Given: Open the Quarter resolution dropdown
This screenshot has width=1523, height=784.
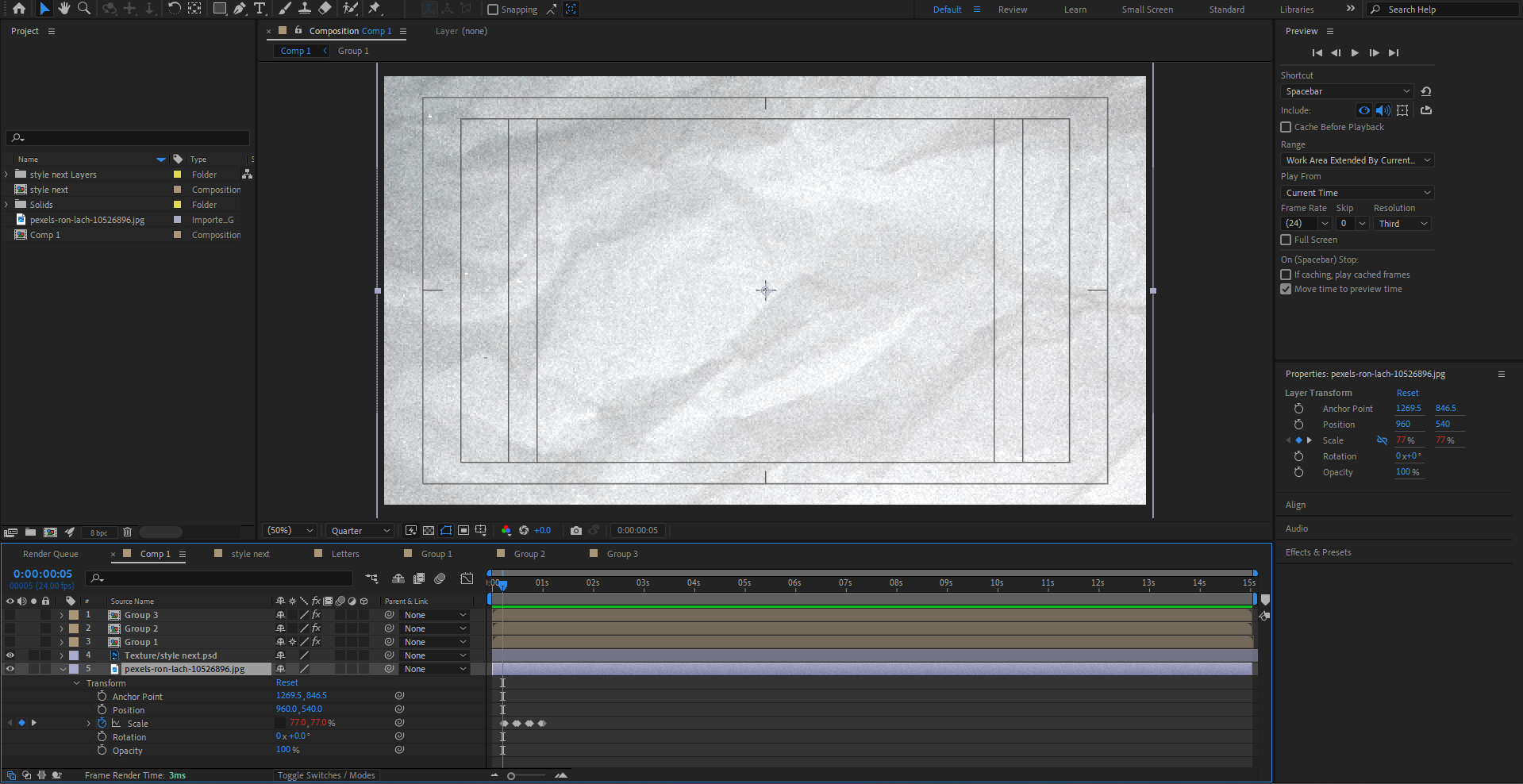Looking at the screenshot, I should (x=361, y=530).
